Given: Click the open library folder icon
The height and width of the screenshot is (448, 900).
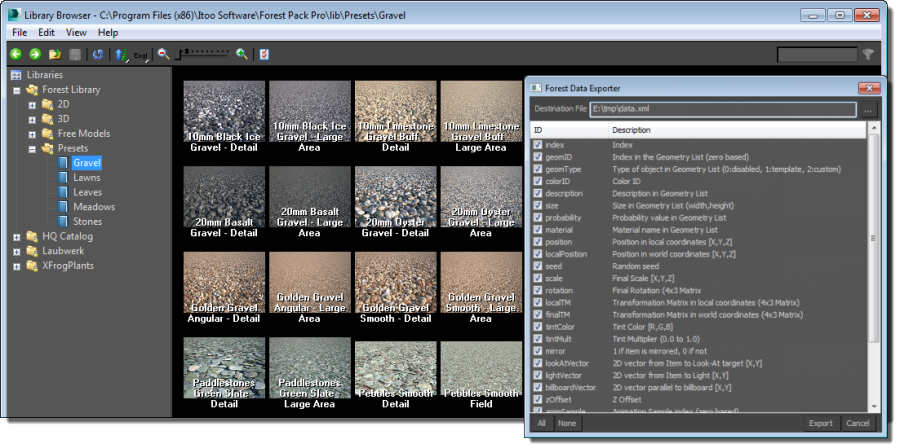Looking at the screenshot, I should pyautogui.click(x=55, y=54).
